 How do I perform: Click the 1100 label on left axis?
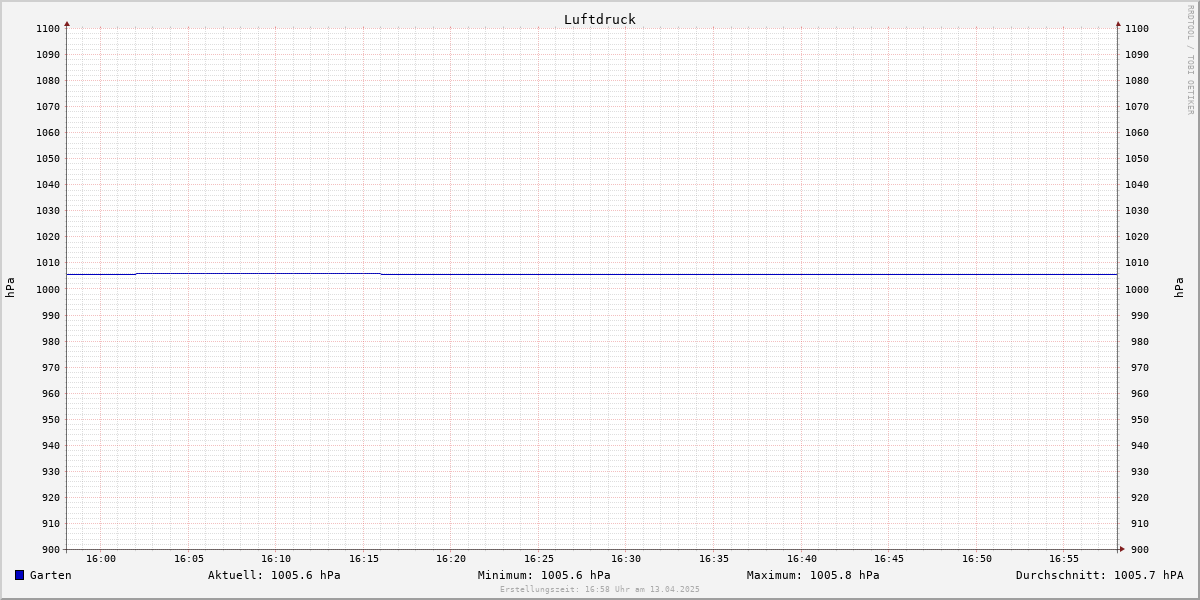[48, 28]
